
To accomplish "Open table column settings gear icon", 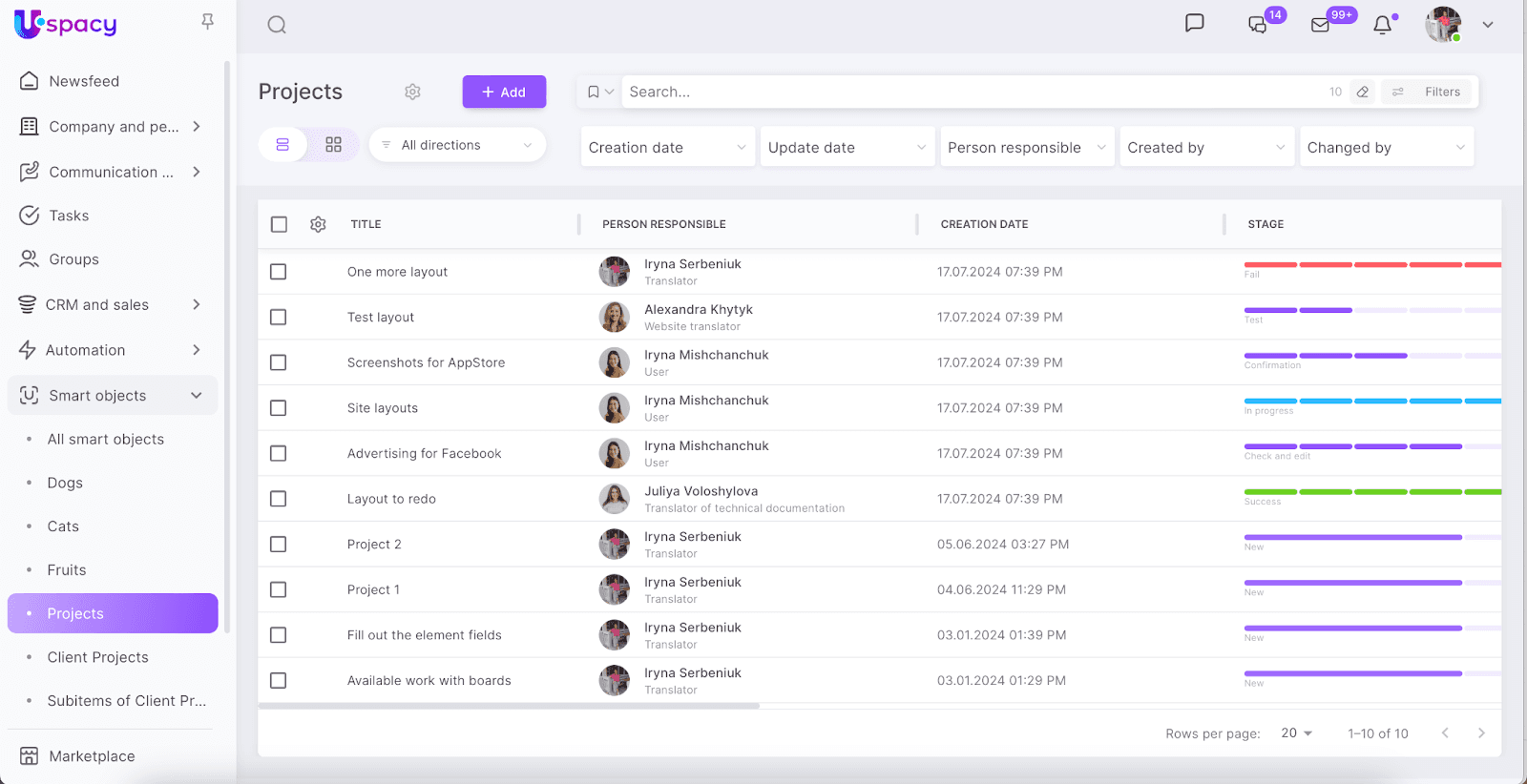I will pos(318,224).
